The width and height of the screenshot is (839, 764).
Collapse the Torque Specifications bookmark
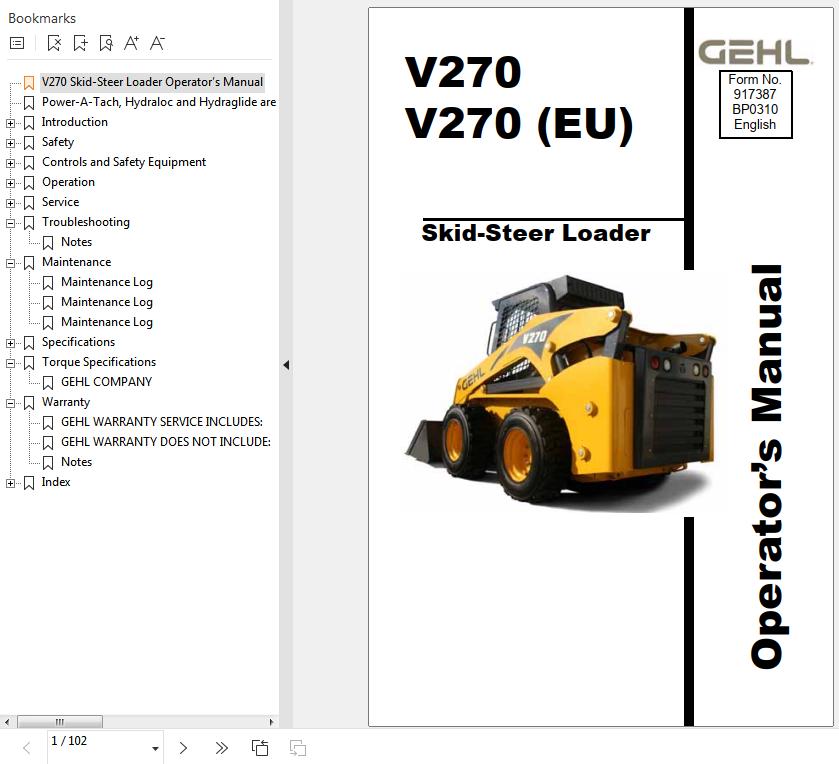click(x=10, y=363)
